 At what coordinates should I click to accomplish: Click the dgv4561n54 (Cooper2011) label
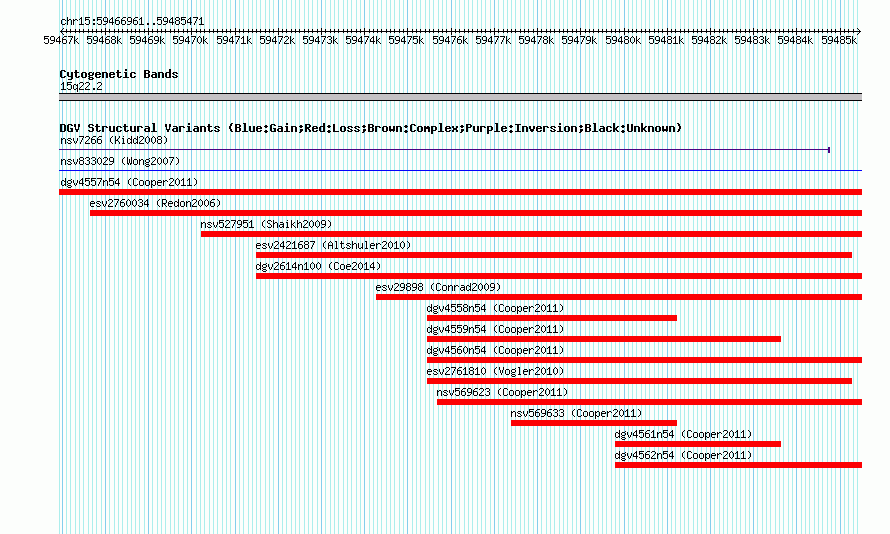click(683, 434)
